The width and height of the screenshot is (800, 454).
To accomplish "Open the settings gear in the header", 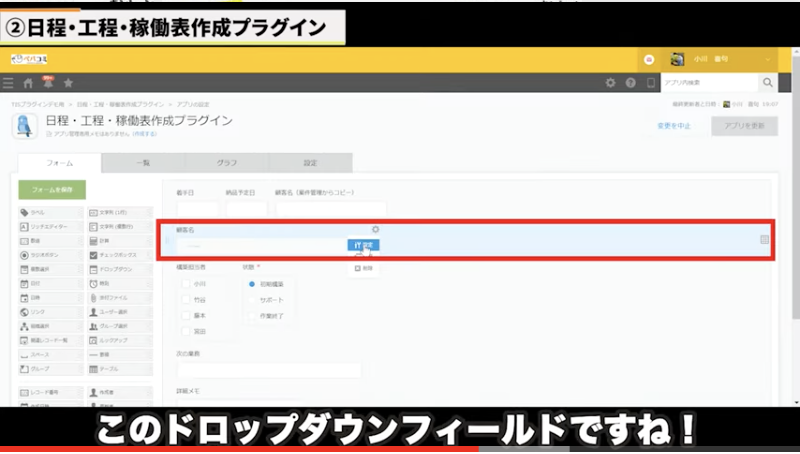I will click(x=611, y=83).
